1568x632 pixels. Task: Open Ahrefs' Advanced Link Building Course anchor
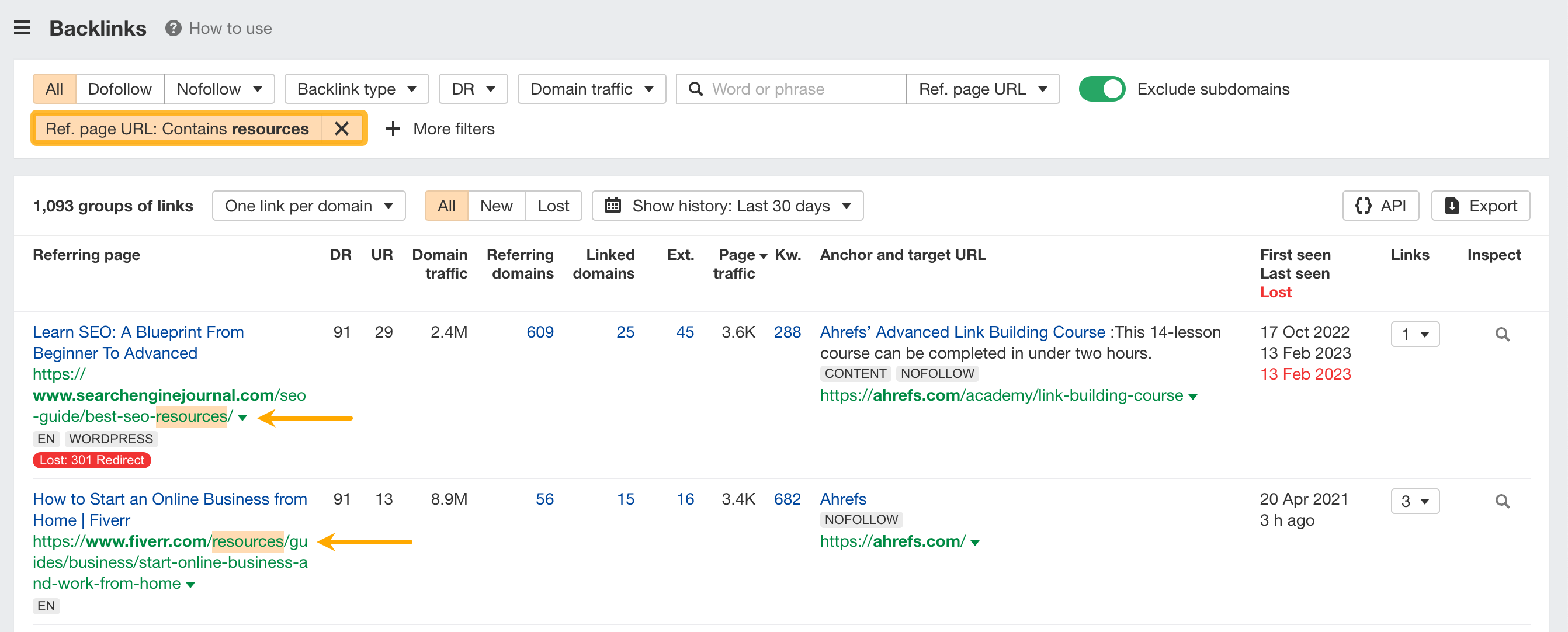click(962, 332)
